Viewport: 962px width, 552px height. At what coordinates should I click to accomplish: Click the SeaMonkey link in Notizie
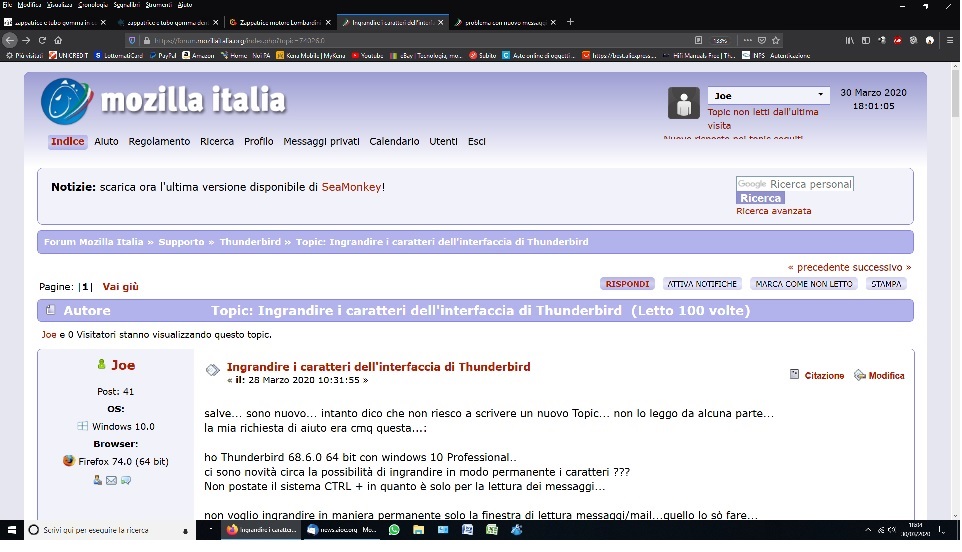(351, 187)
